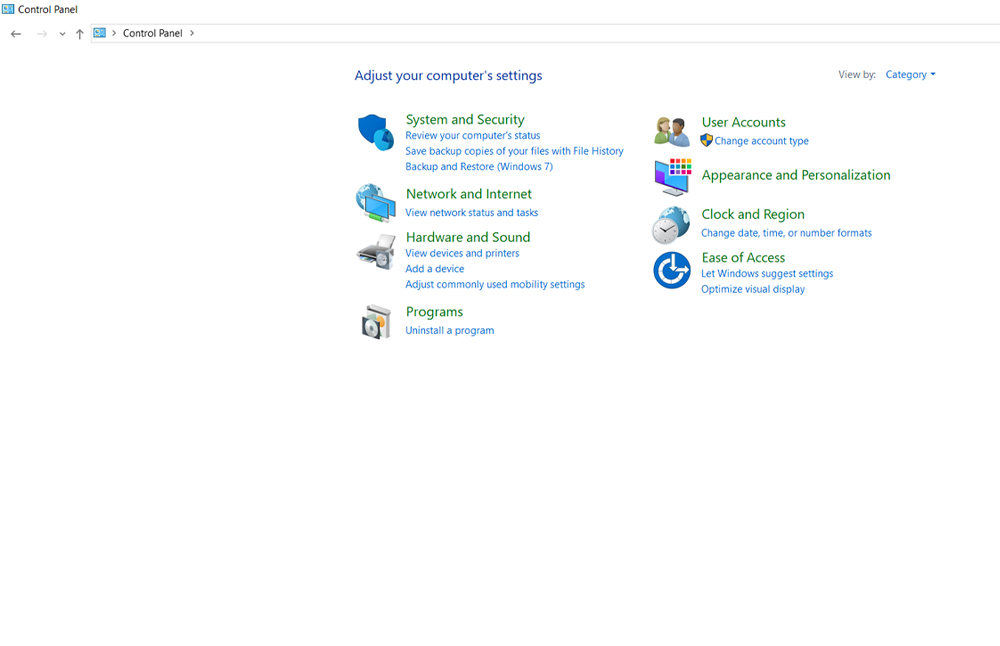Click the Appearance and Personalization monitor icon
This screenshot has height=646, width=1000.
tap(672, 176)
